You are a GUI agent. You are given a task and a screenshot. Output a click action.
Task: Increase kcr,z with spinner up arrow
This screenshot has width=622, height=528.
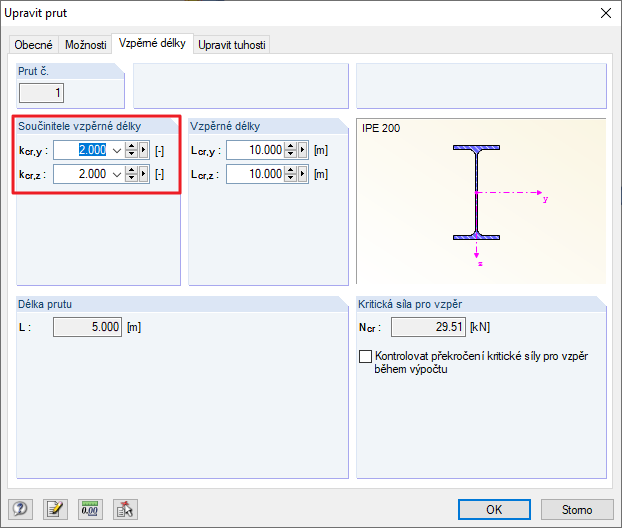tap(131, 170)
